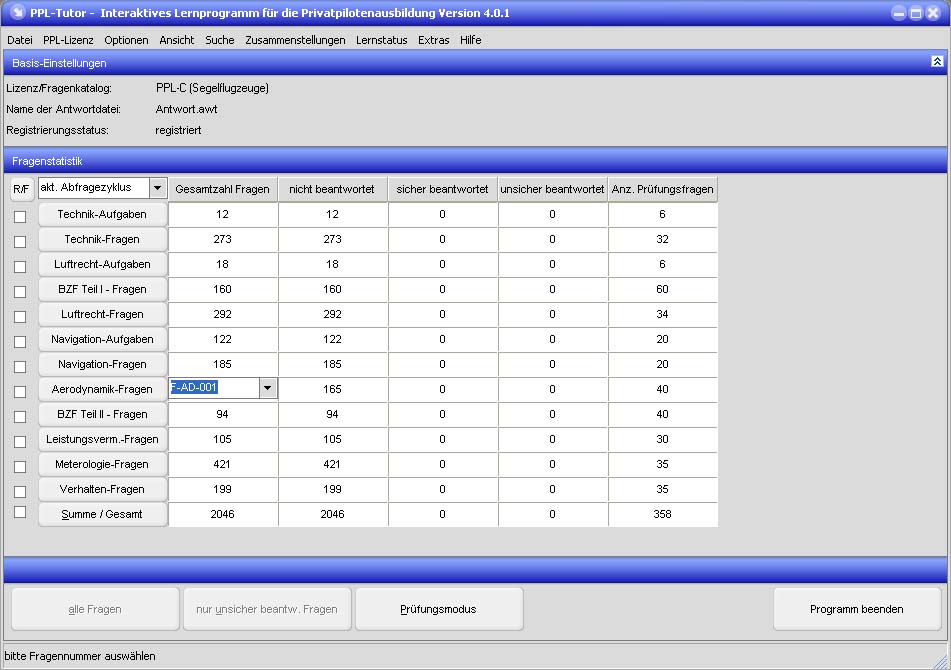Click nur unsicher beantw. Fragen button

[267, 609]
